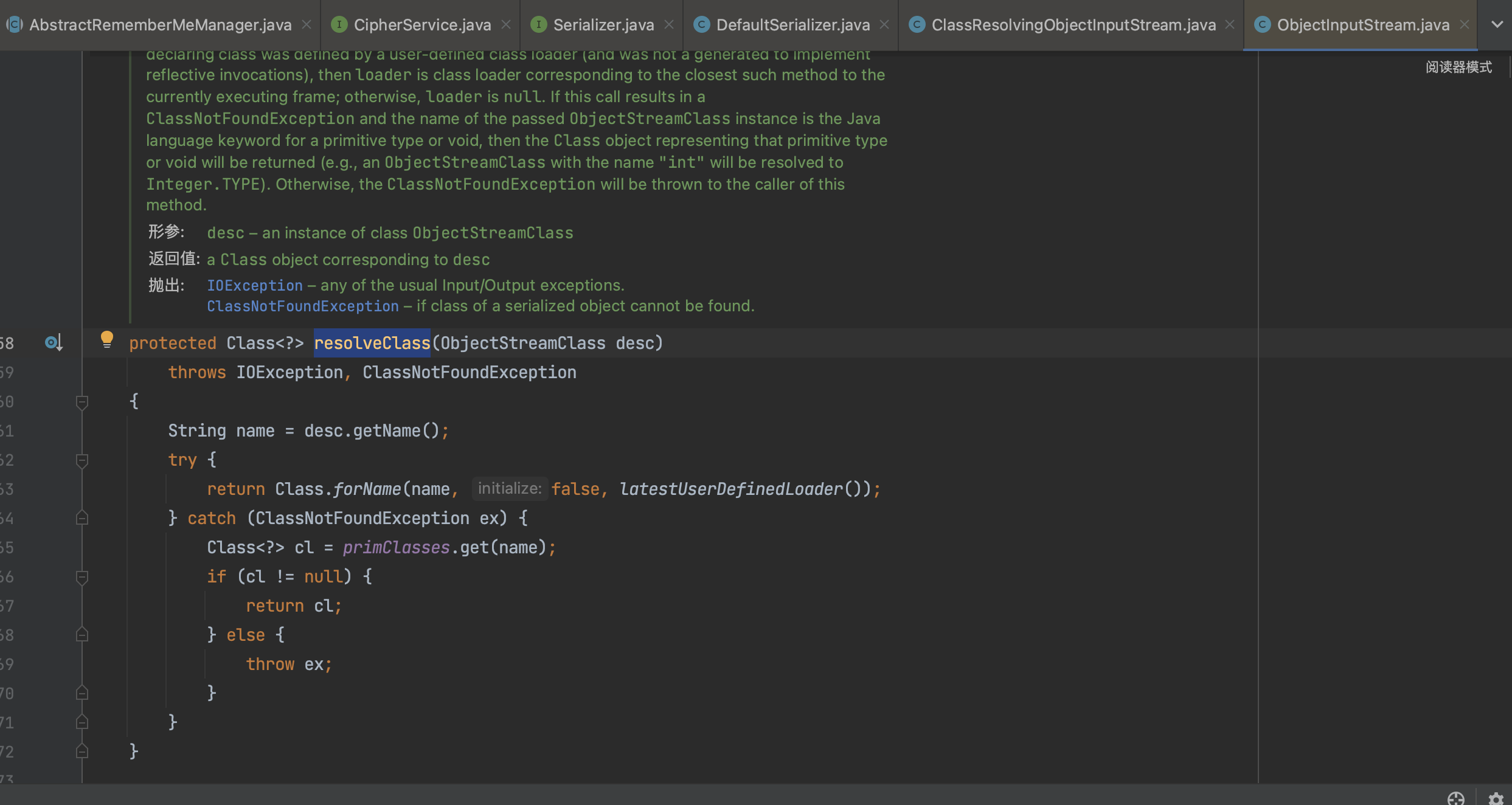The width and height of the screenshot is (1512, 805).
Task: Click the protected keyword
Action: coord(173,343)
